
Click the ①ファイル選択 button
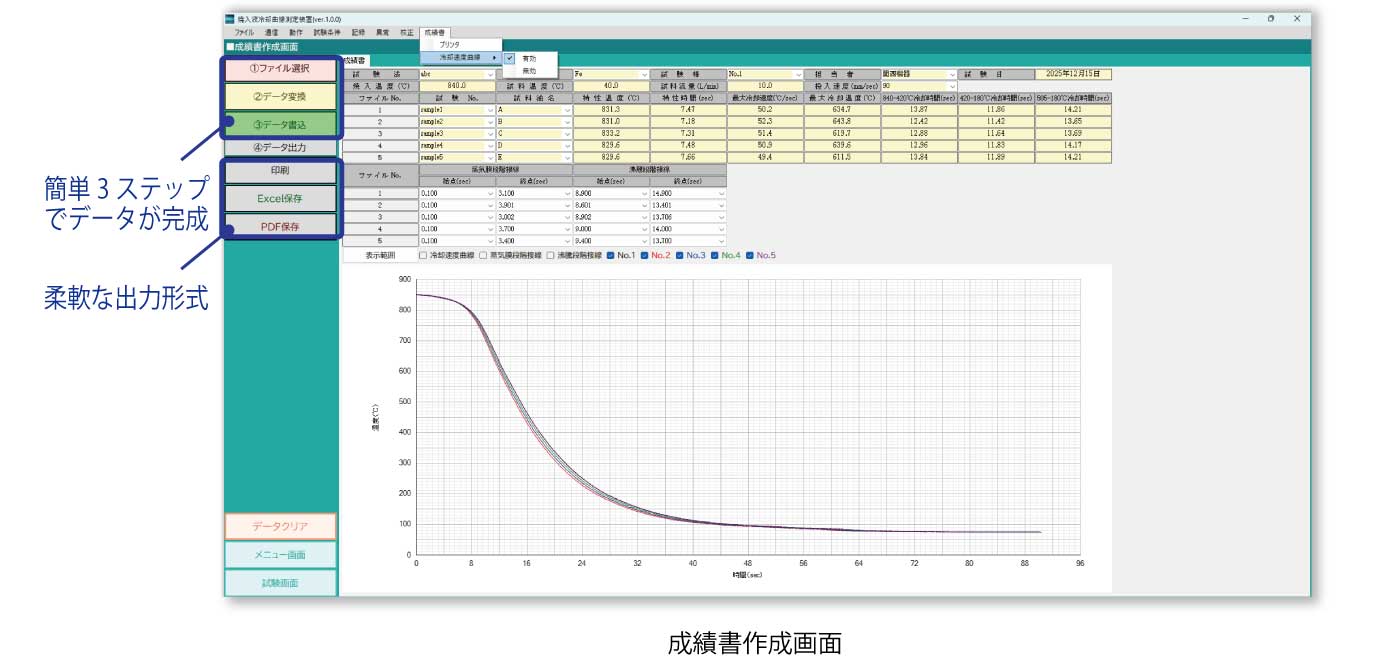tap(280, 69)
